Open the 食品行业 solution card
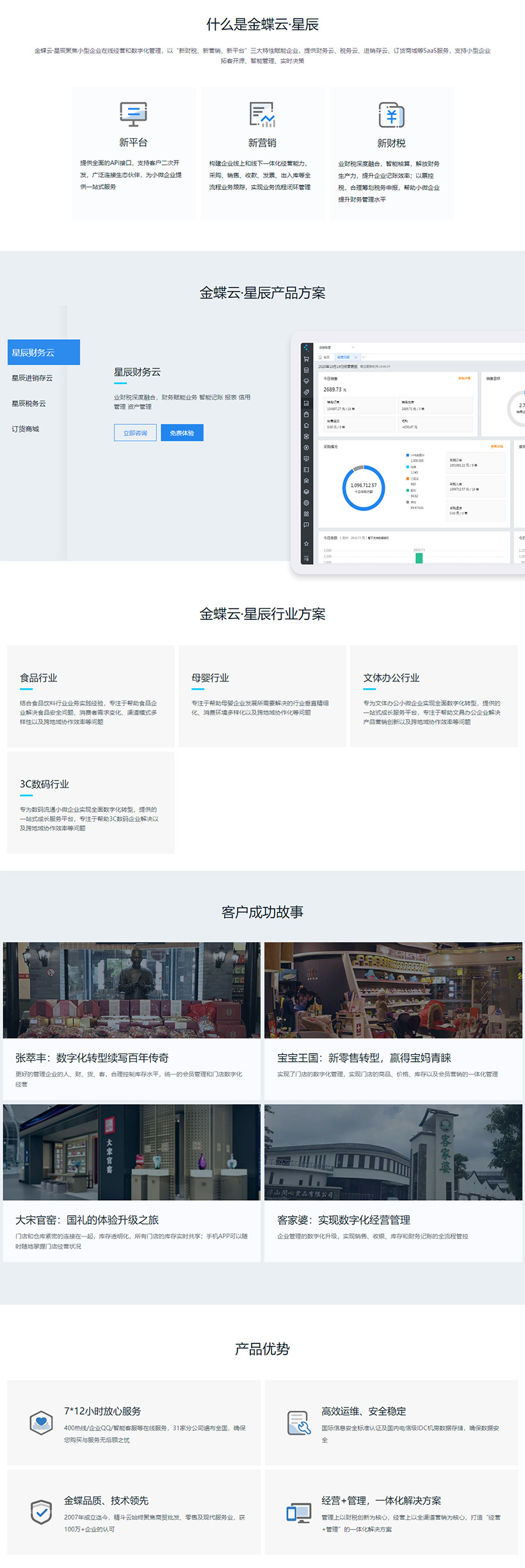This screenshot has height=1568, width=525. (91, 696)
